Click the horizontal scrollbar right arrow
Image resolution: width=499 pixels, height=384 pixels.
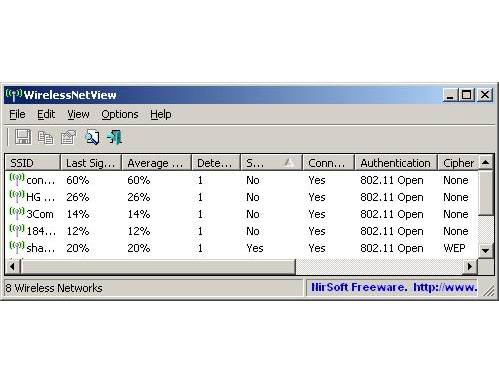click(470, 266)
